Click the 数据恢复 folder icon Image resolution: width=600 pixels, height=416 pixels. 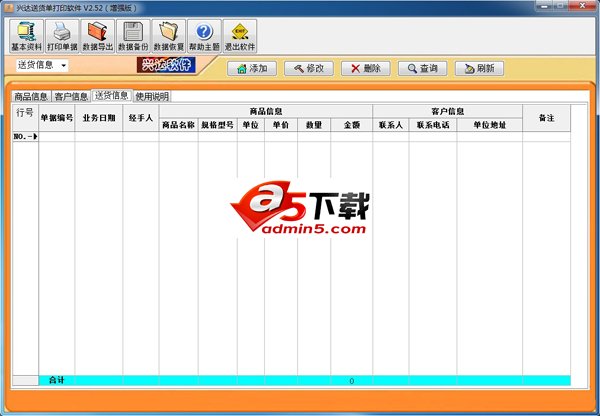click(169, 36)
